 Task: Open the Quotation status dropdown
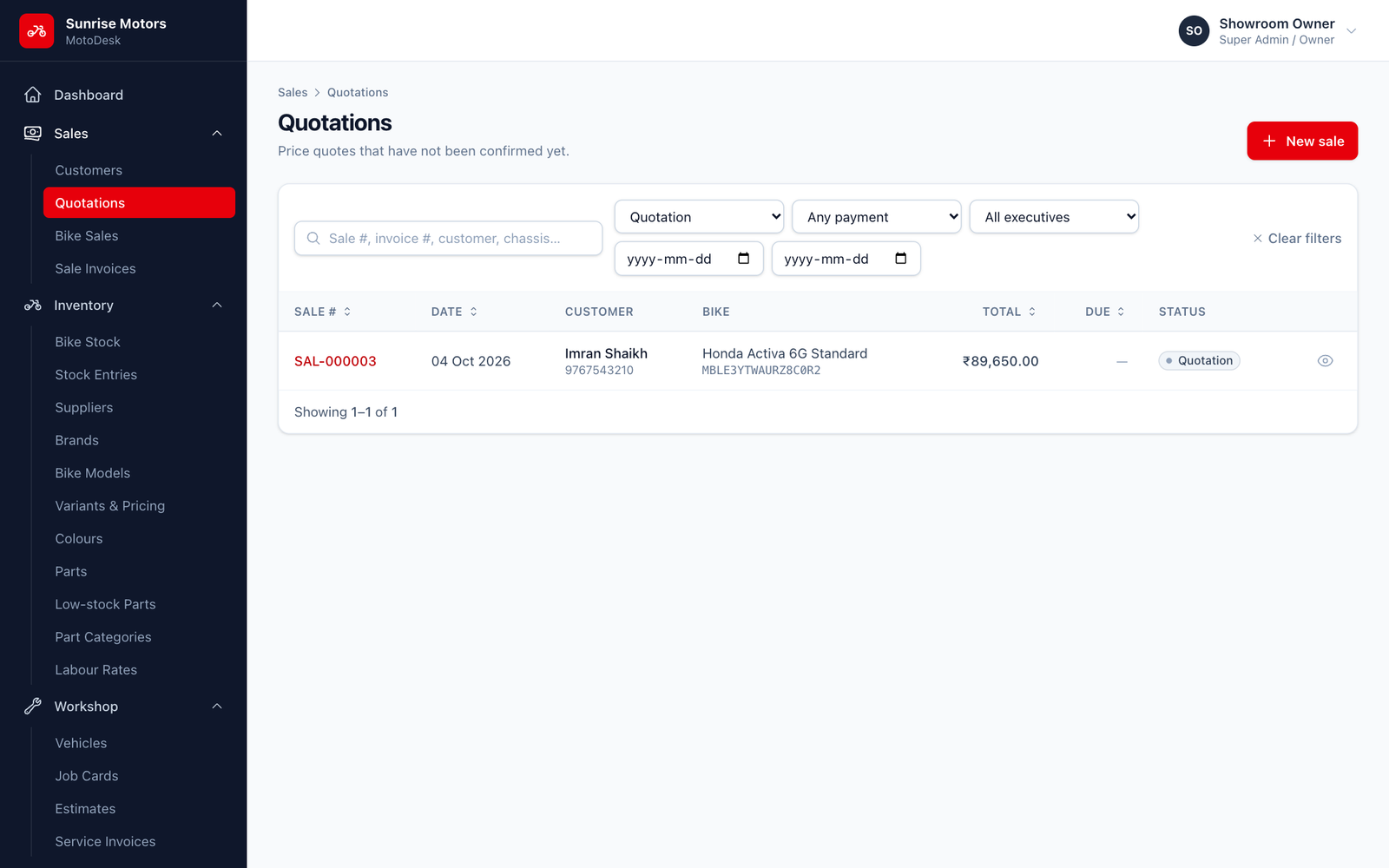(x=699, y=217)
